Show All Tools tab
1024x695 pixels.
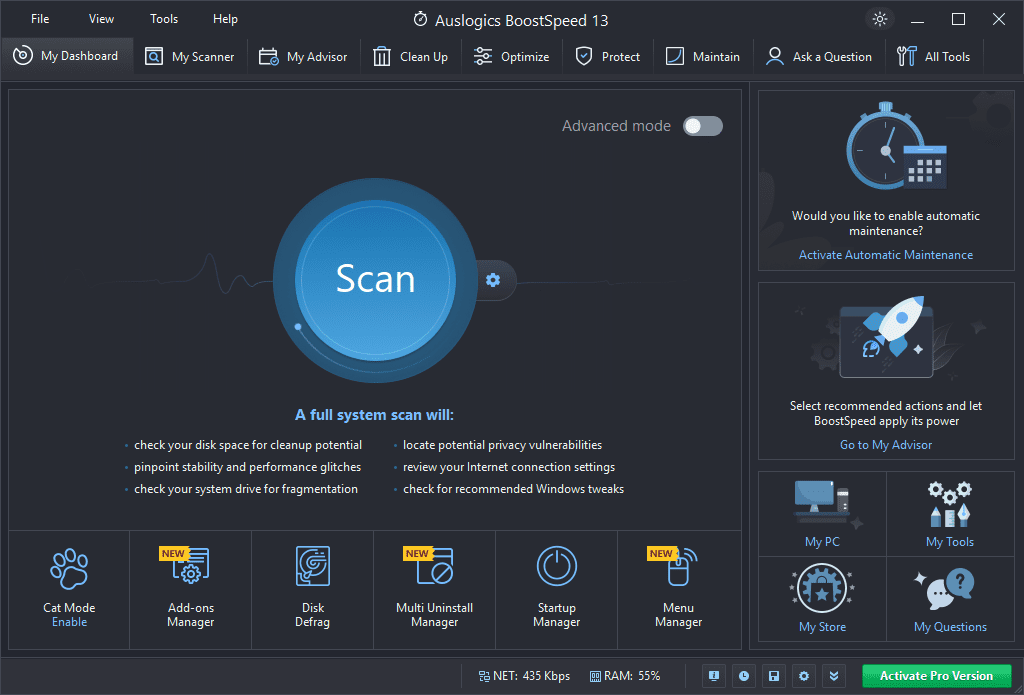(x=934, y=57)
